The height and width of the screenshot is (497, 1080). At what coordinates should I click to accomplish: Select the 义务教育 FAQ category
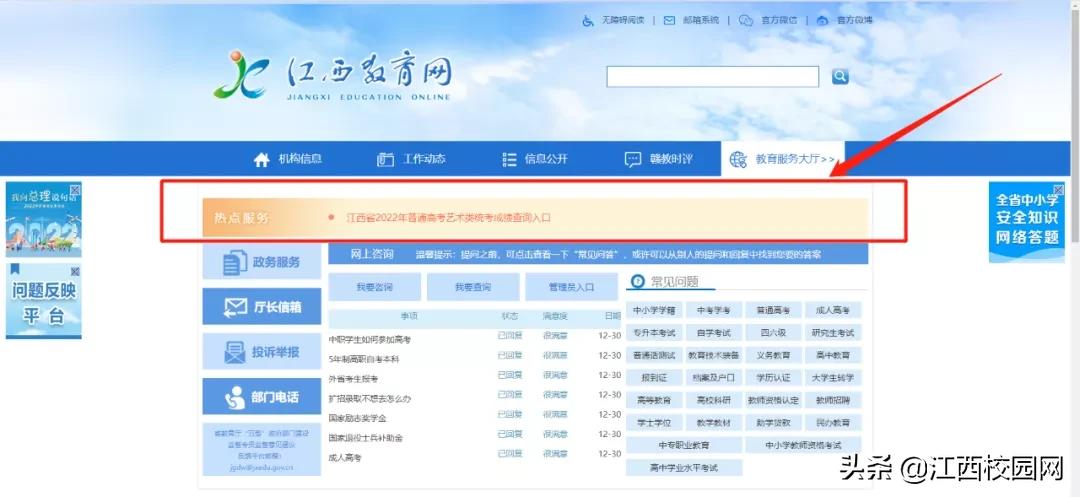[x=773, y=355]
